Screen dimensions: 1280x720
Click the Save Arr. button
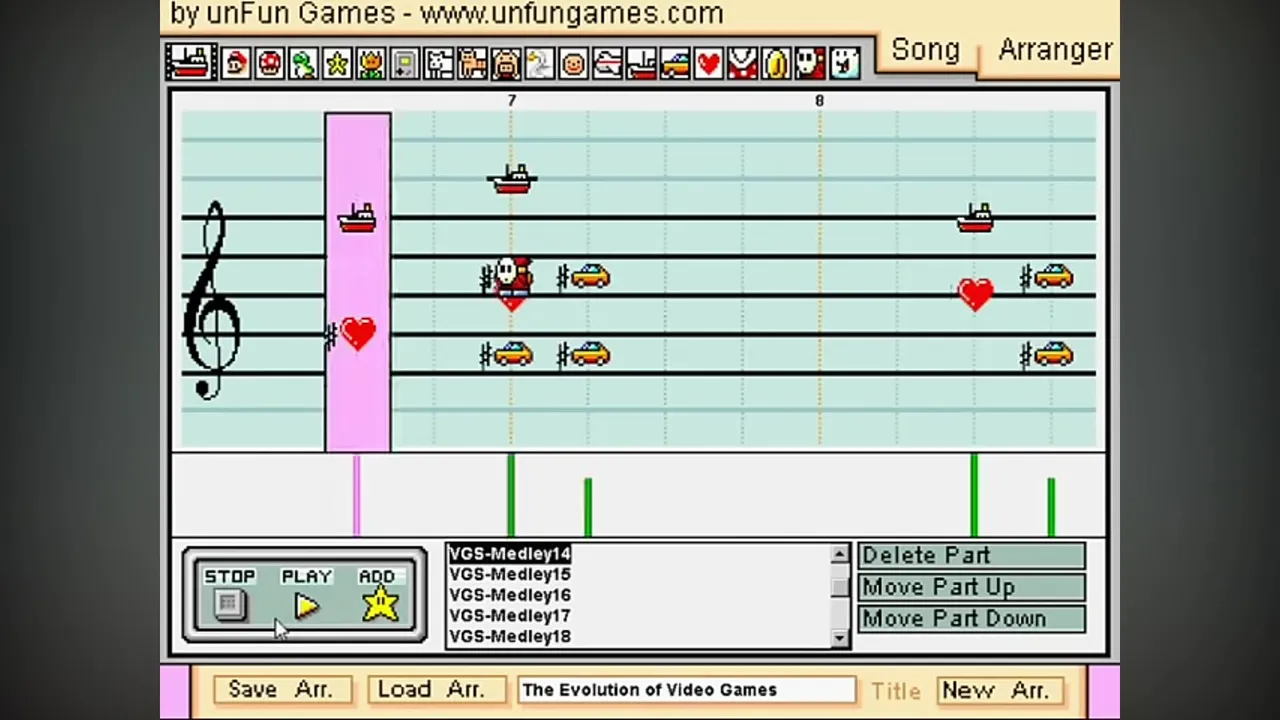281,690
